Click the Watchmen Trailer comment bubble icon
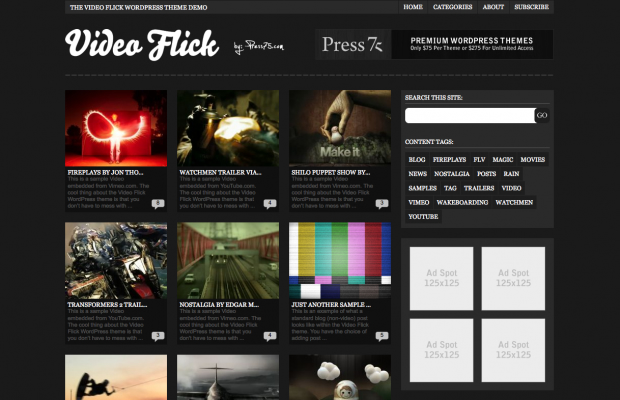 (270, 204)
